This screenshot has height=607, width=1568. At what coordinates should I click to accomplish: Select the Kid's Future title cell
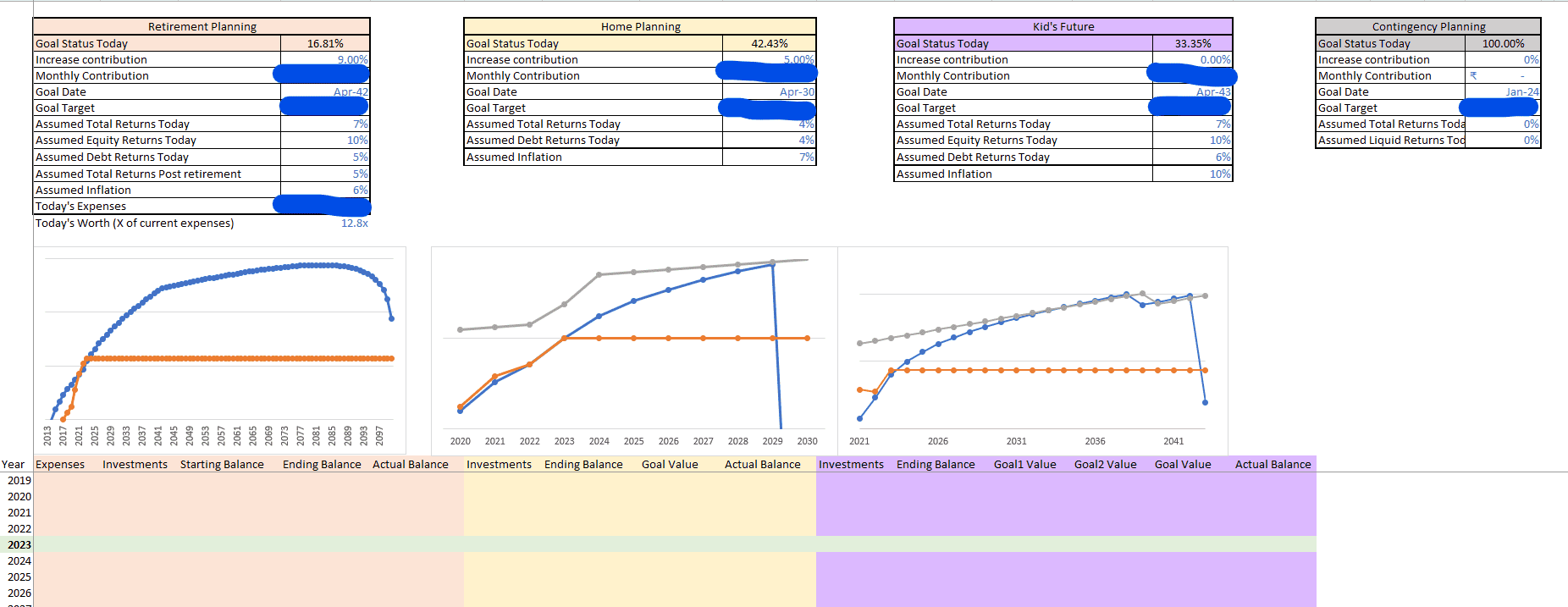1063,26
